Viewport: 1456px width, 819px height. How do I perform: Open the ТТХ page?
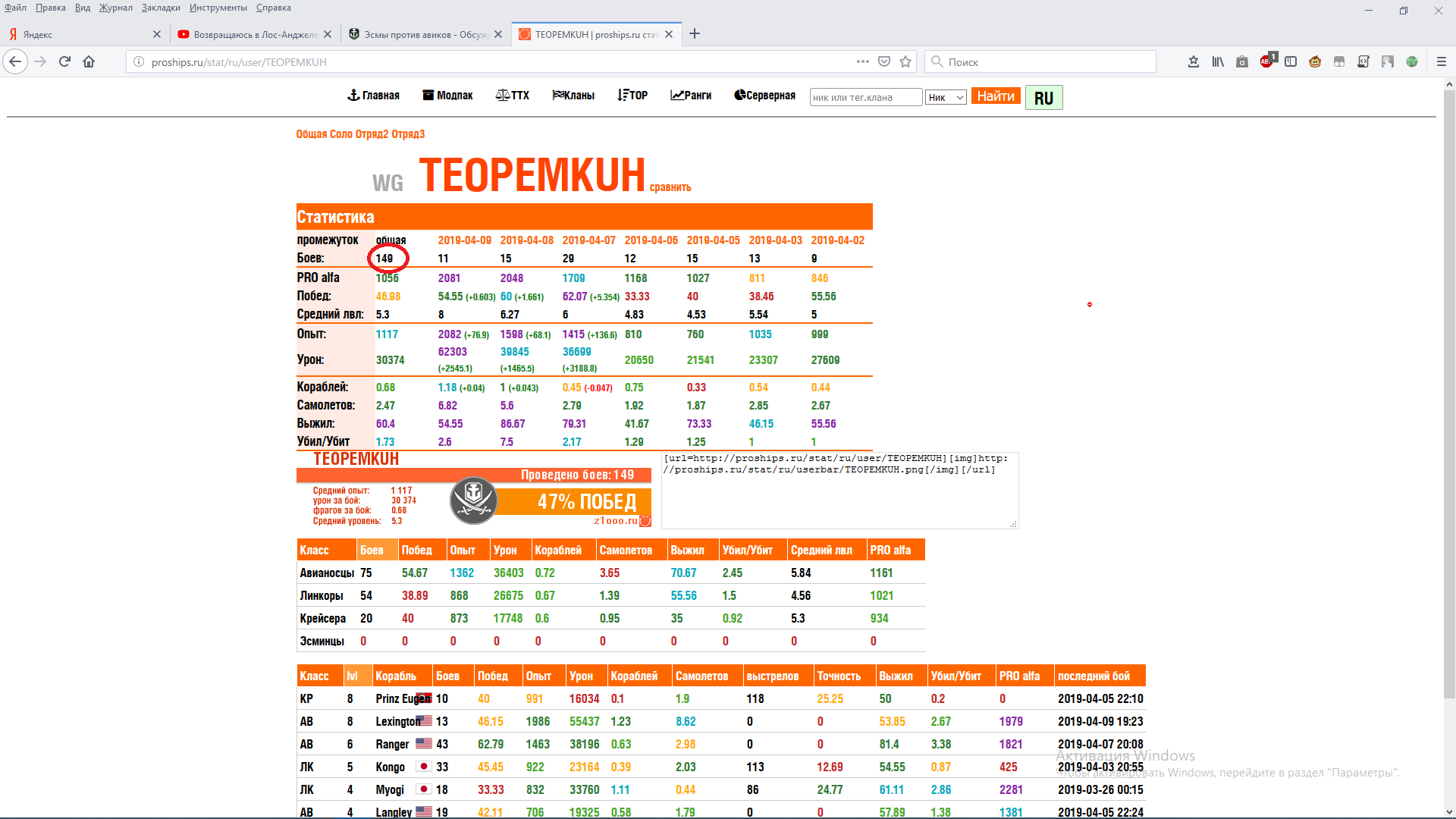513,96
